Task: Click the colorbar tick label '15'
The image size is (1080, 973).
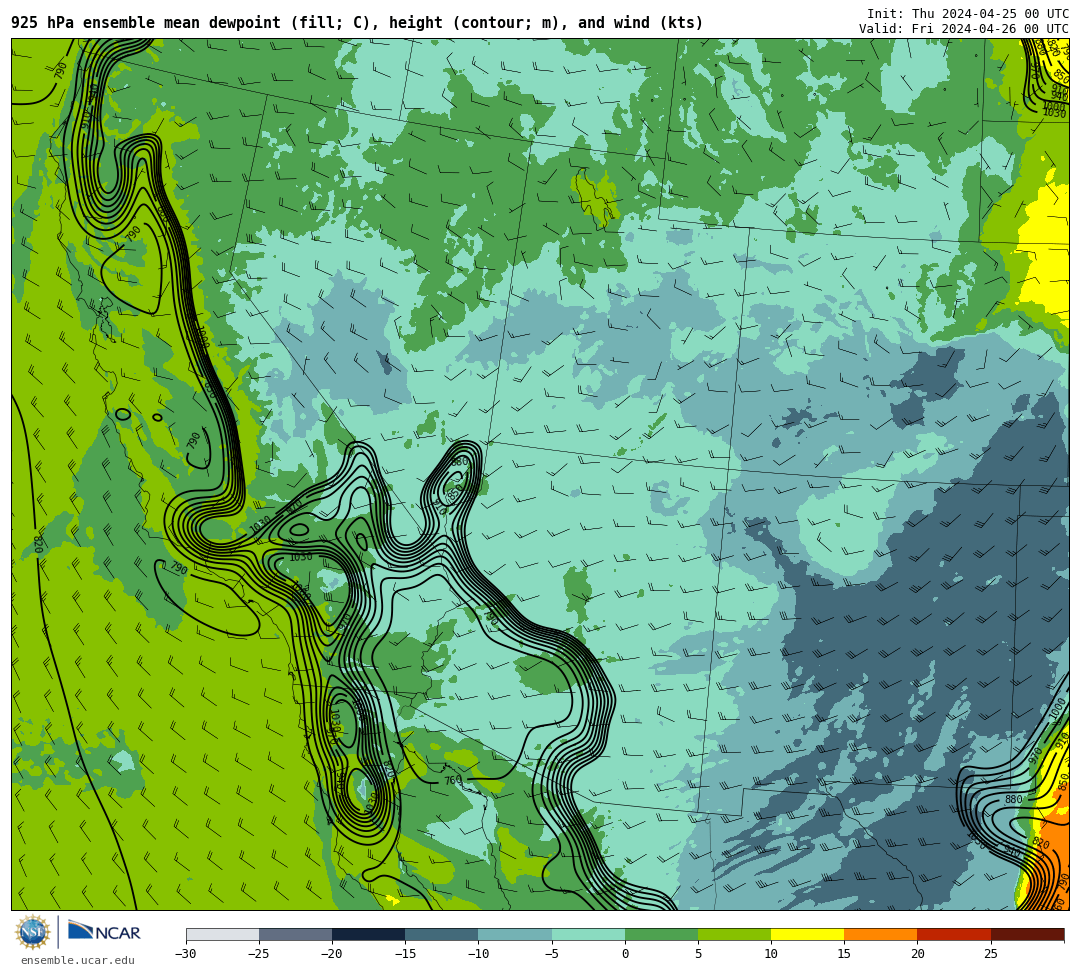Action: click(x=844, y=954)
